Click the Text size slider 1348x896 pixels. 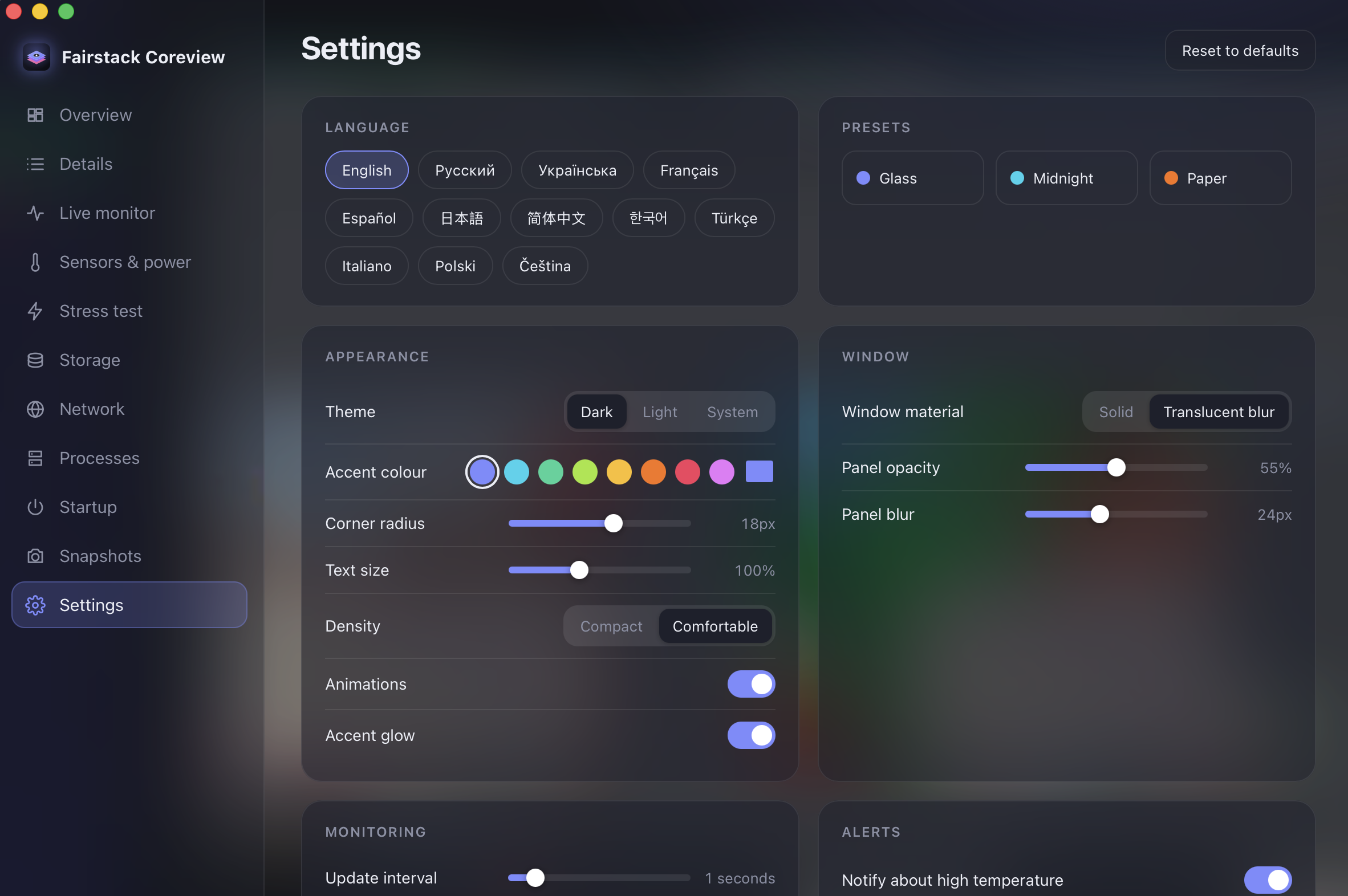click(600, 571)
